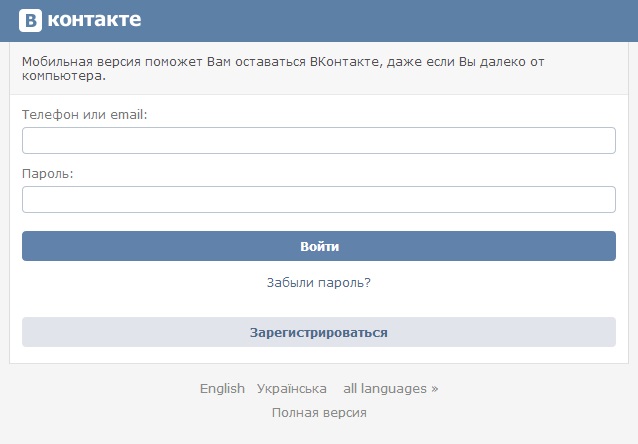This screenshot has width=638, height=444.
Task: Open the Забыли пароль? link
Action: click(x=319, y=282)
